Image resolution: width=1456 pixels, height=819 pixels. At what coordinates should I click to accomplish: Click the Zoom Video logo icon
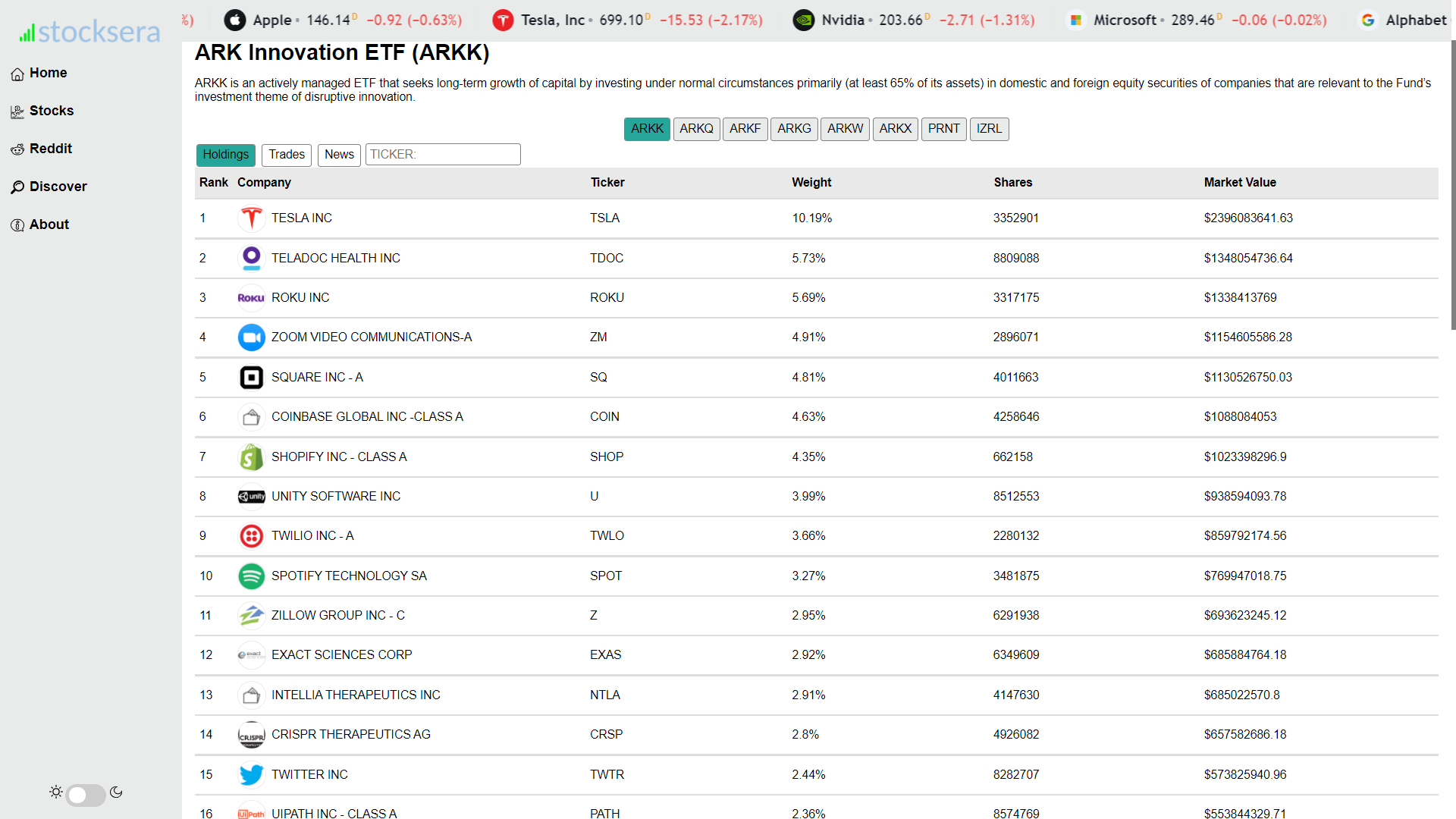point(251,337)
